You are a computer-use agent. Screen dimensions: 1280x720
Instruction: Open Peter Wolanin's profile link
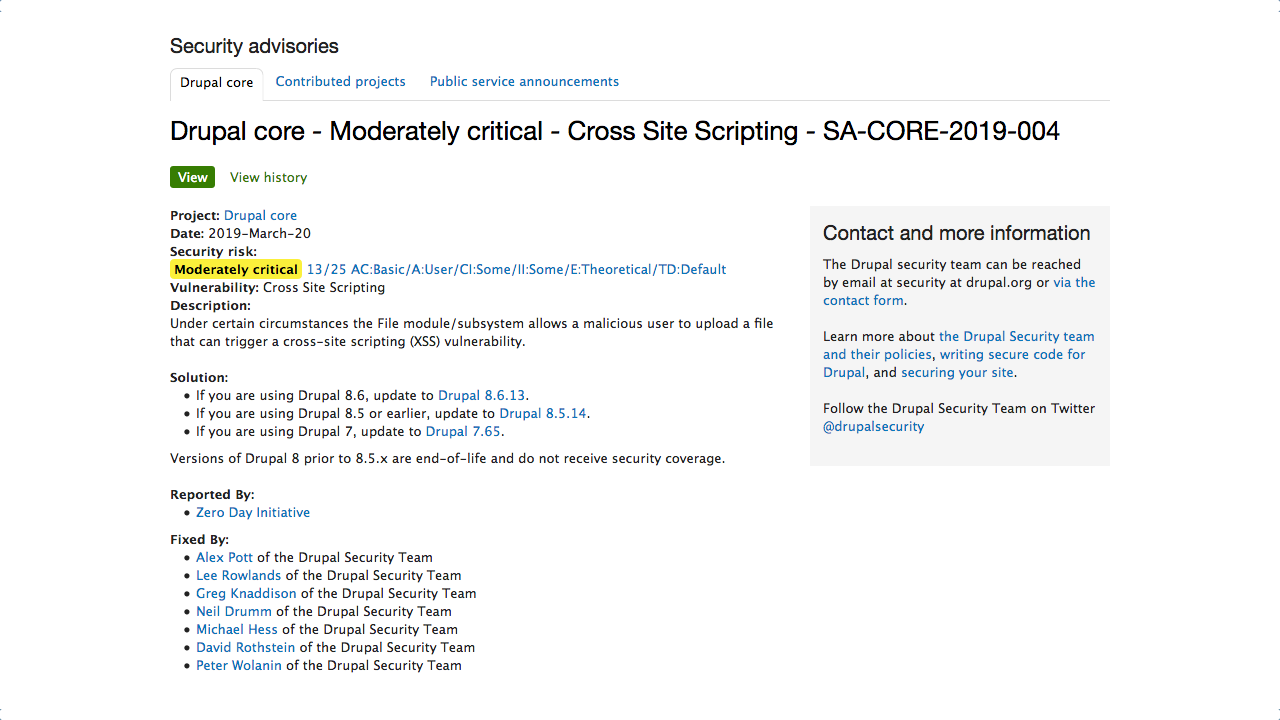click(239, 665)
